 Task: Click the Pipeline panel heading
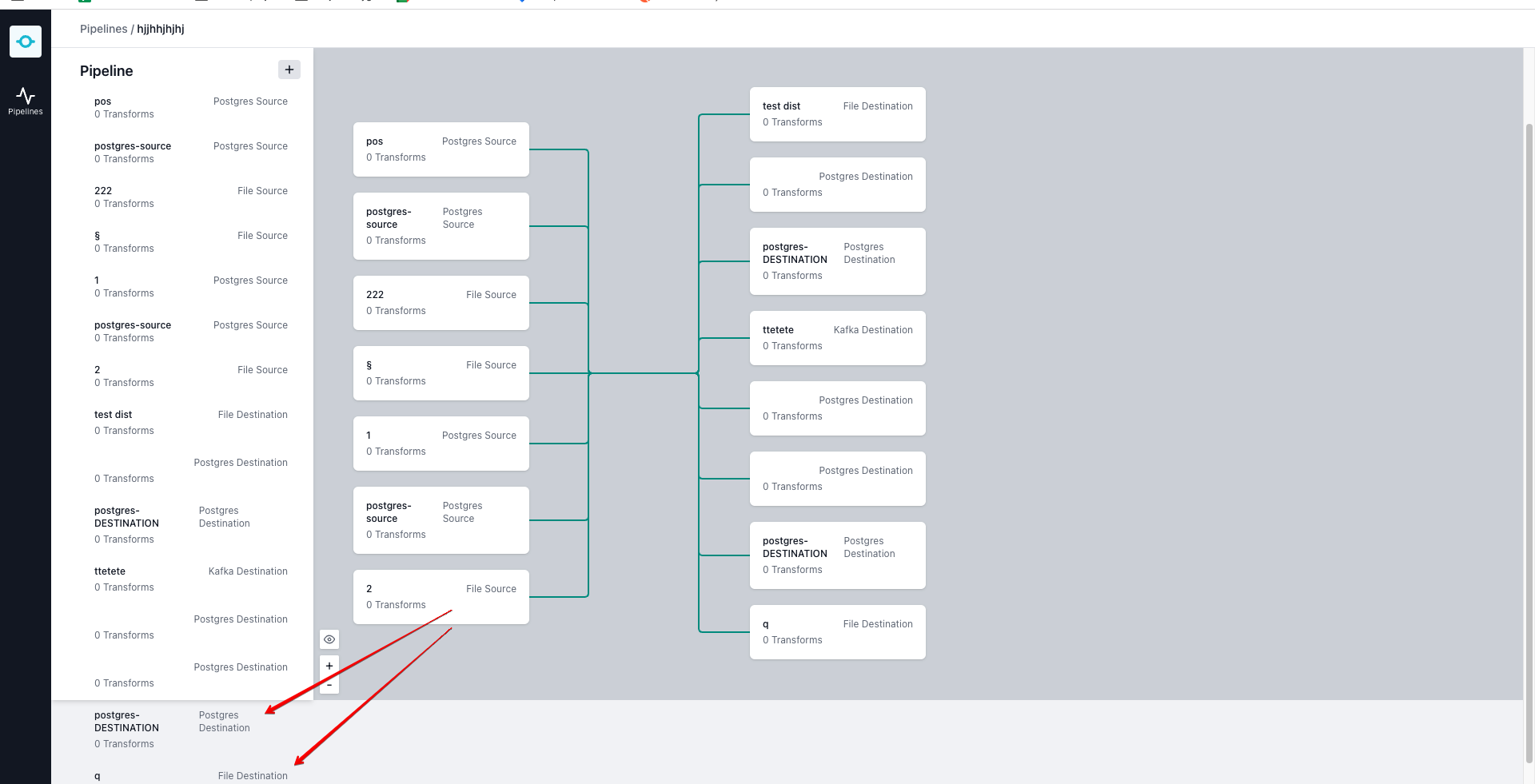(x=106, y=71)
